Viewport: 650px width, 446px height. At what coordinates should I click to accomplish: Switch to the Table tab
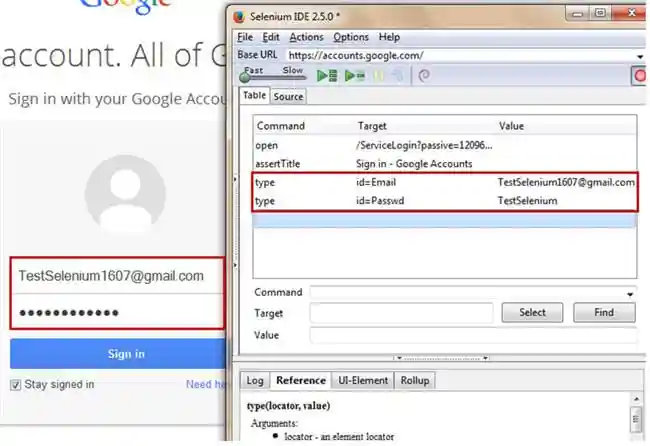pos(254,96)
